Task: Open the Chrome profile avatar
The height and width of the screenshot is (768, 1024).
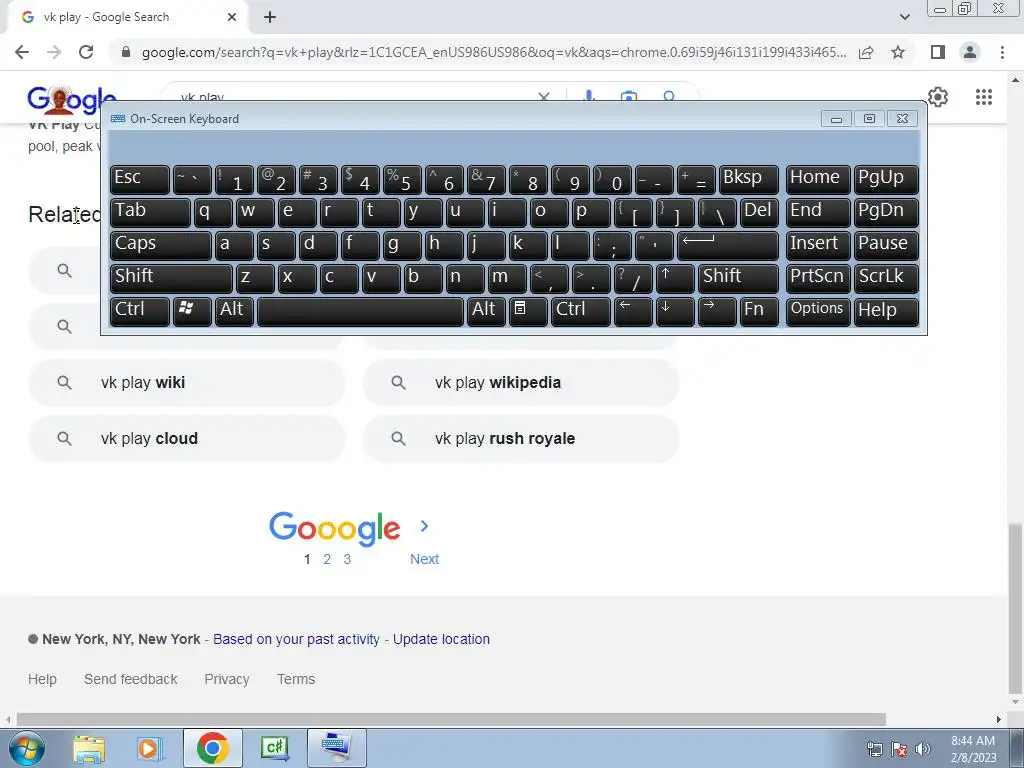Action: [970, 52]
